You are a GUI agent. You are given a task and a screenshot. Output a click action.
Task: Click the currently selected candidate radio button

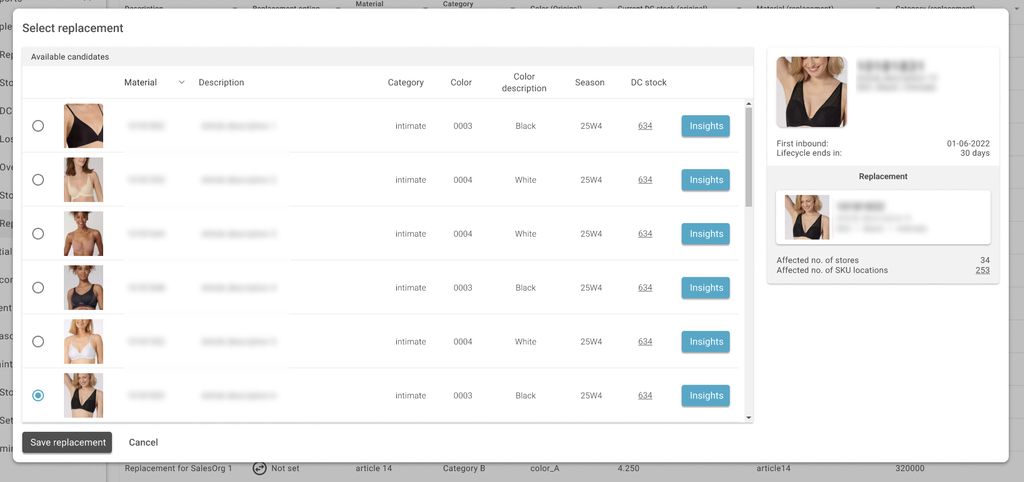point(38,395)
